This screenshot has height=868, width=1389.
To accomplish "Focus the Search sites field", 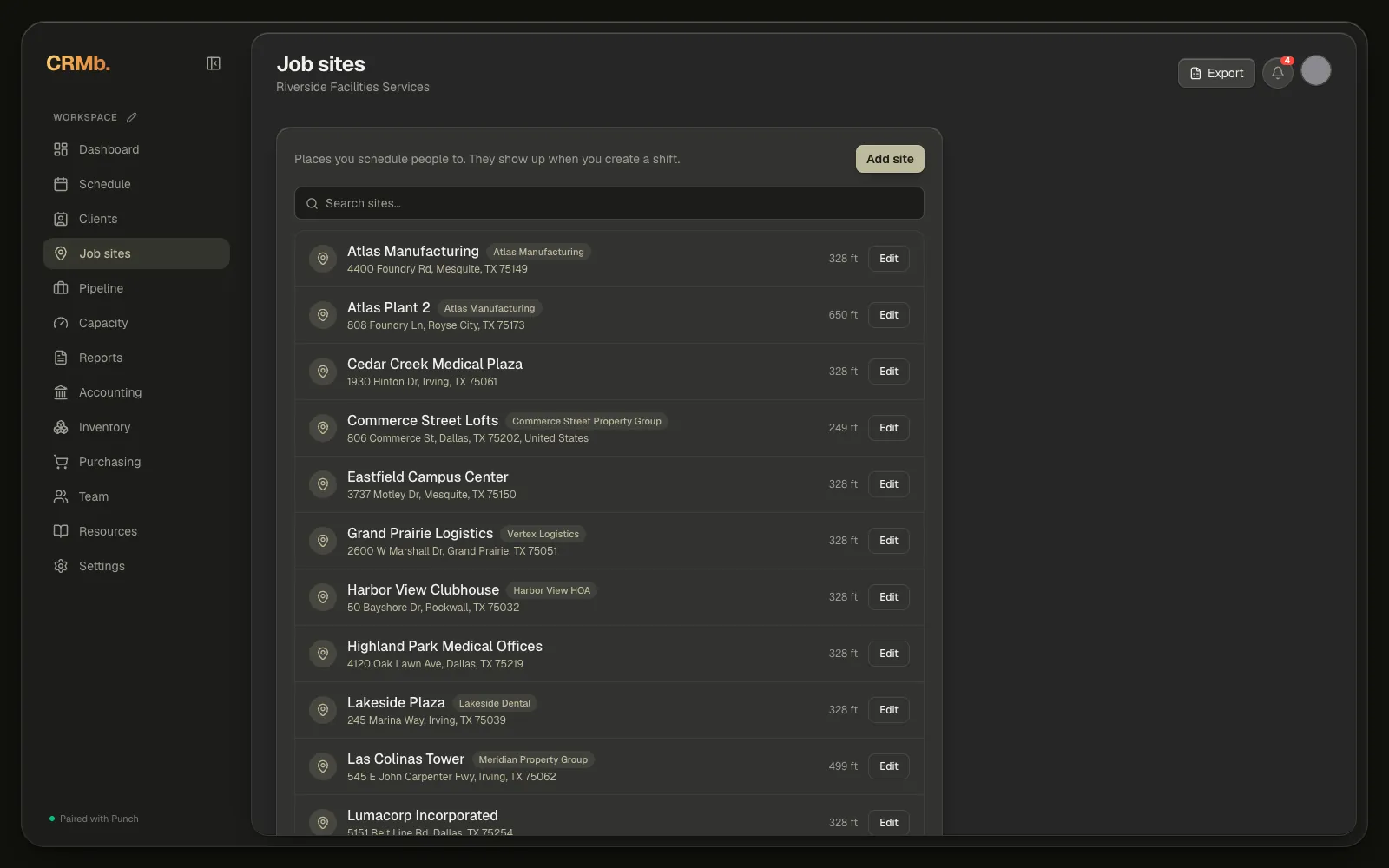I will pos(609,203).
